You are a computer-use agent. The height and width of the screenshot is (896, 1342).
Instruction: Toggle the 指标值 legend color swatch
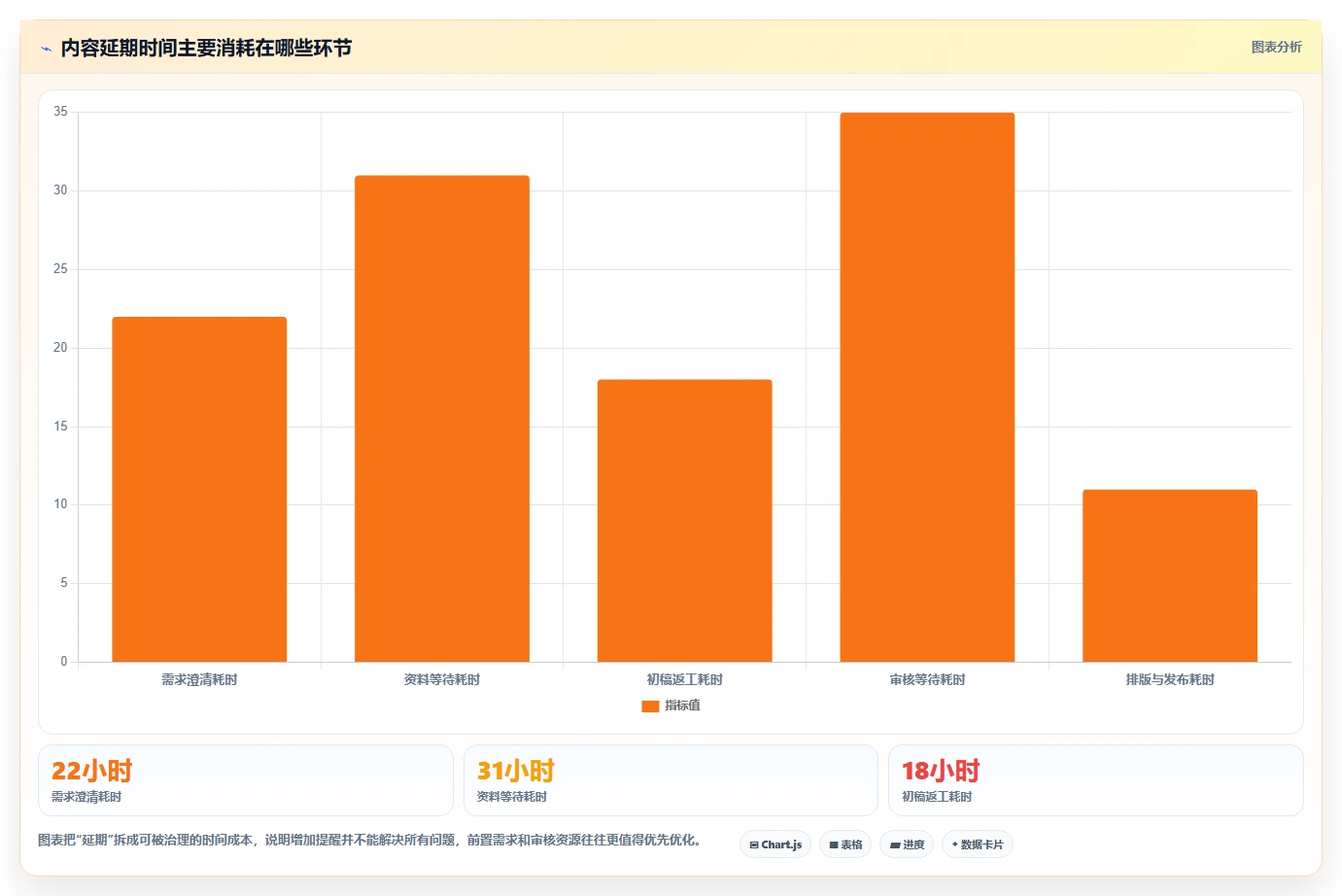click(x=650, y=706)
